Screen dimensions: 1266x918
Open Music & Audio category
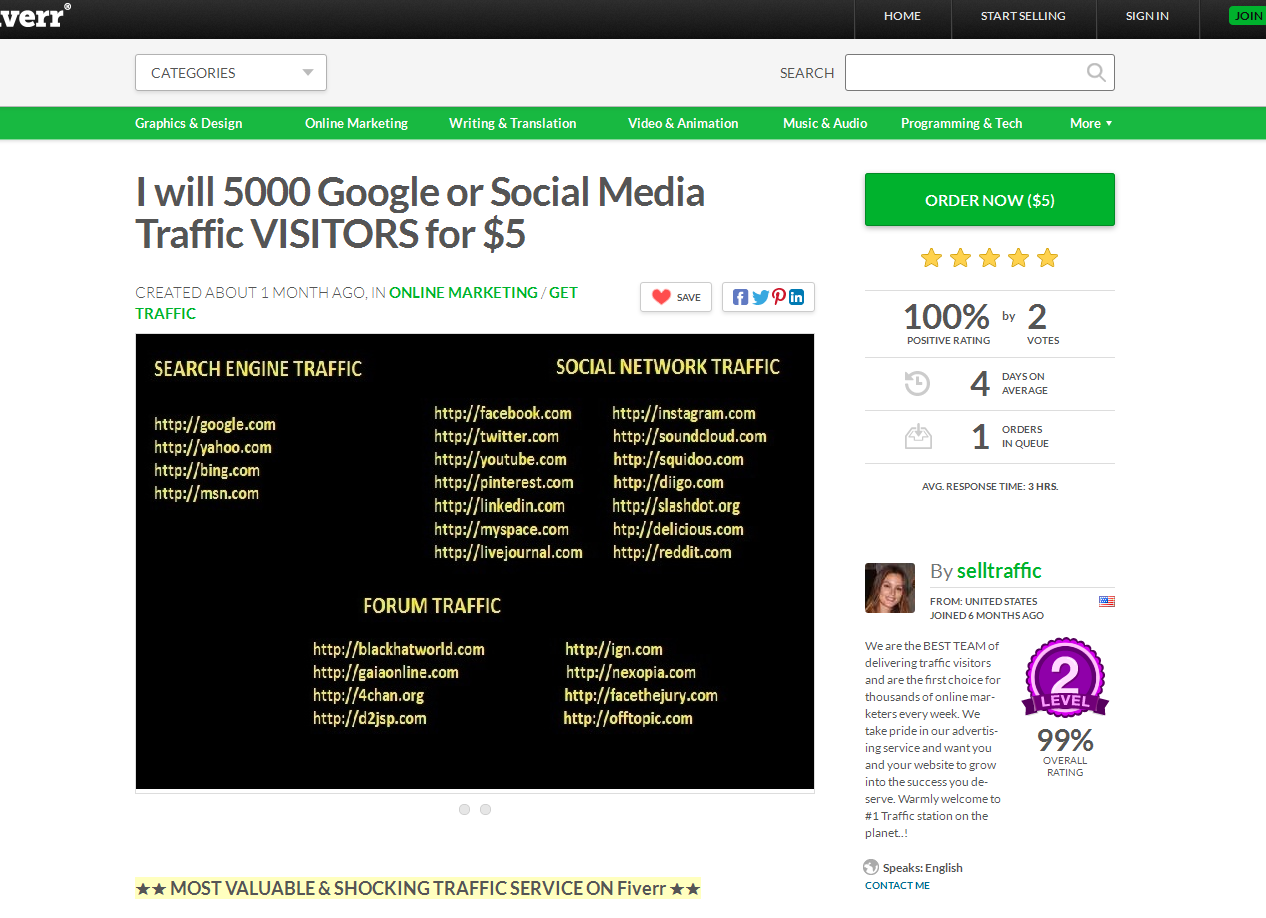(825, 123)
